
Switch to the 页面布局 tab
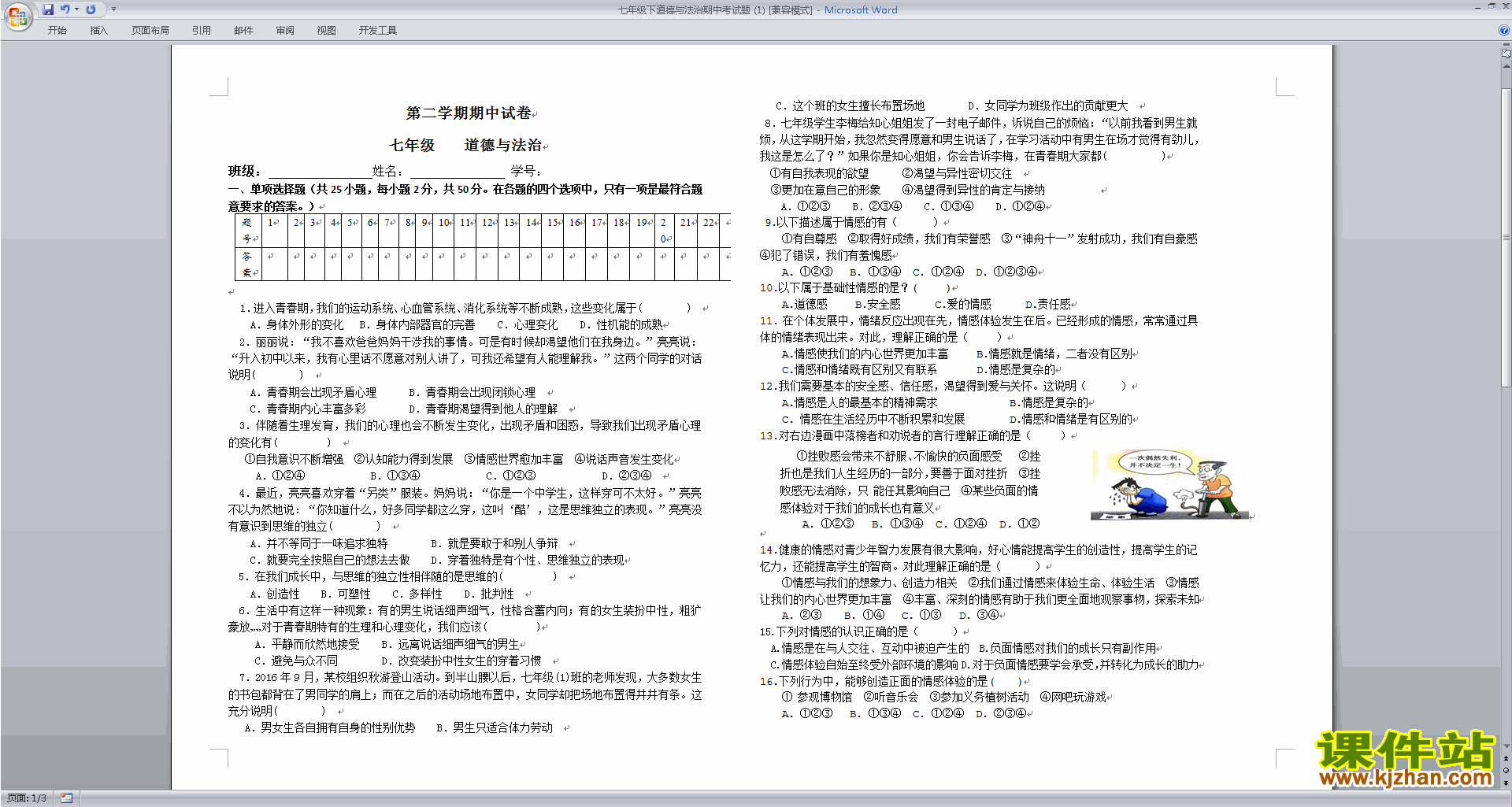coord(150,31)
